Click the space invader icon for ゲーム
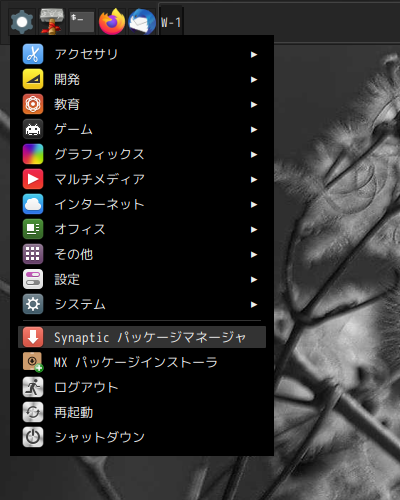Screen dimensions: 400x500 (33, 129)
